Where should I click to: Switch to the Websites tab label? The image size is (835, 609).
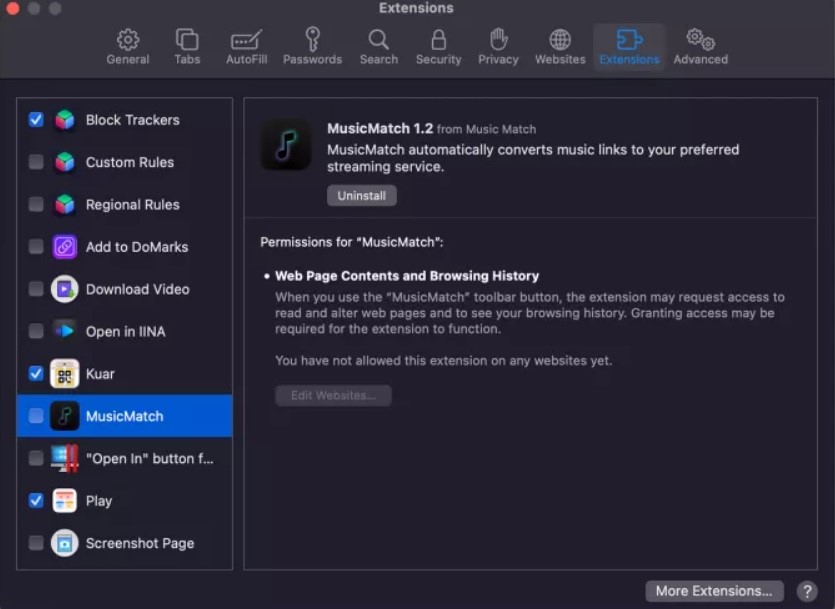(560, 60)
